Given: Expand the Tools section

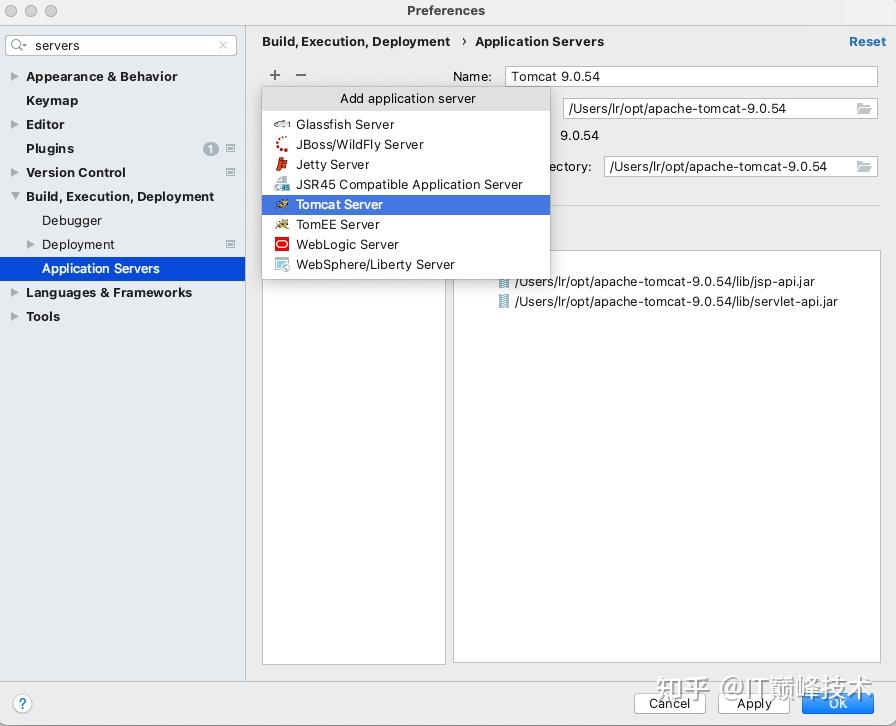Looking at the screenshot, I should point(15,316).
